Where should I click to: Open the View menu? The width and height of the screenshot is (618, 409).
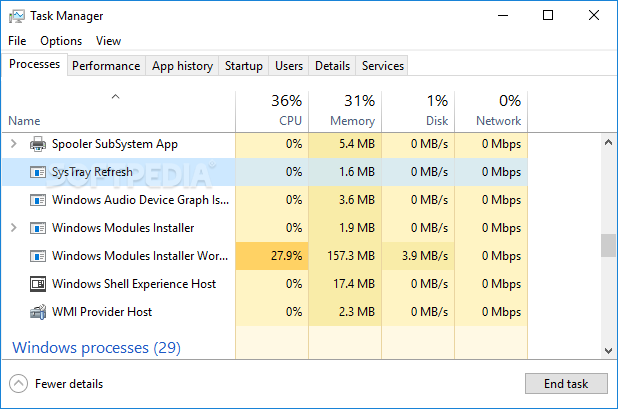[108, 41]
